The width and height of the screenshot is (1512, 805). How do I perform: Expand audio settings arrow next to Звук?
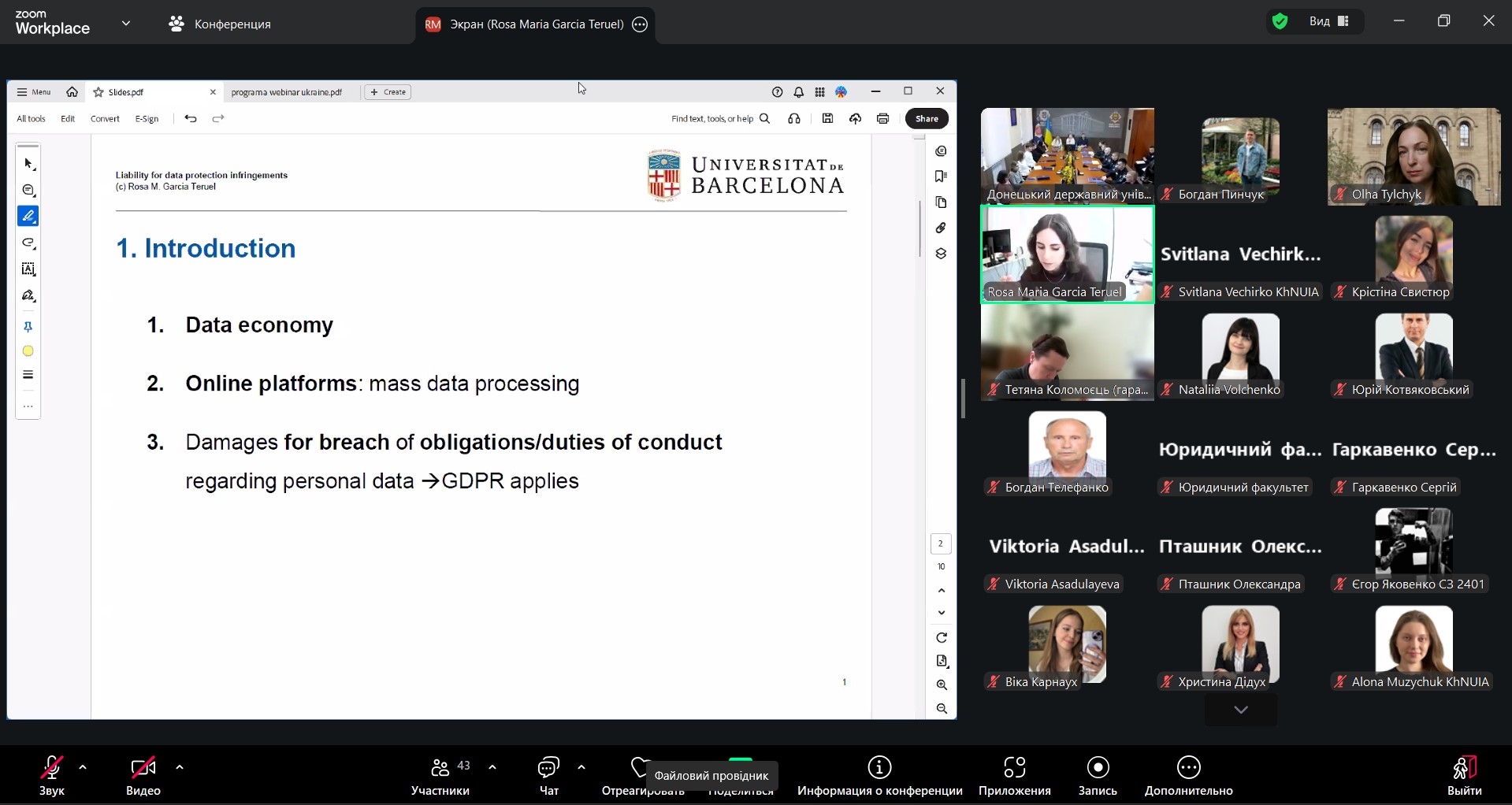tap(83, 767)
